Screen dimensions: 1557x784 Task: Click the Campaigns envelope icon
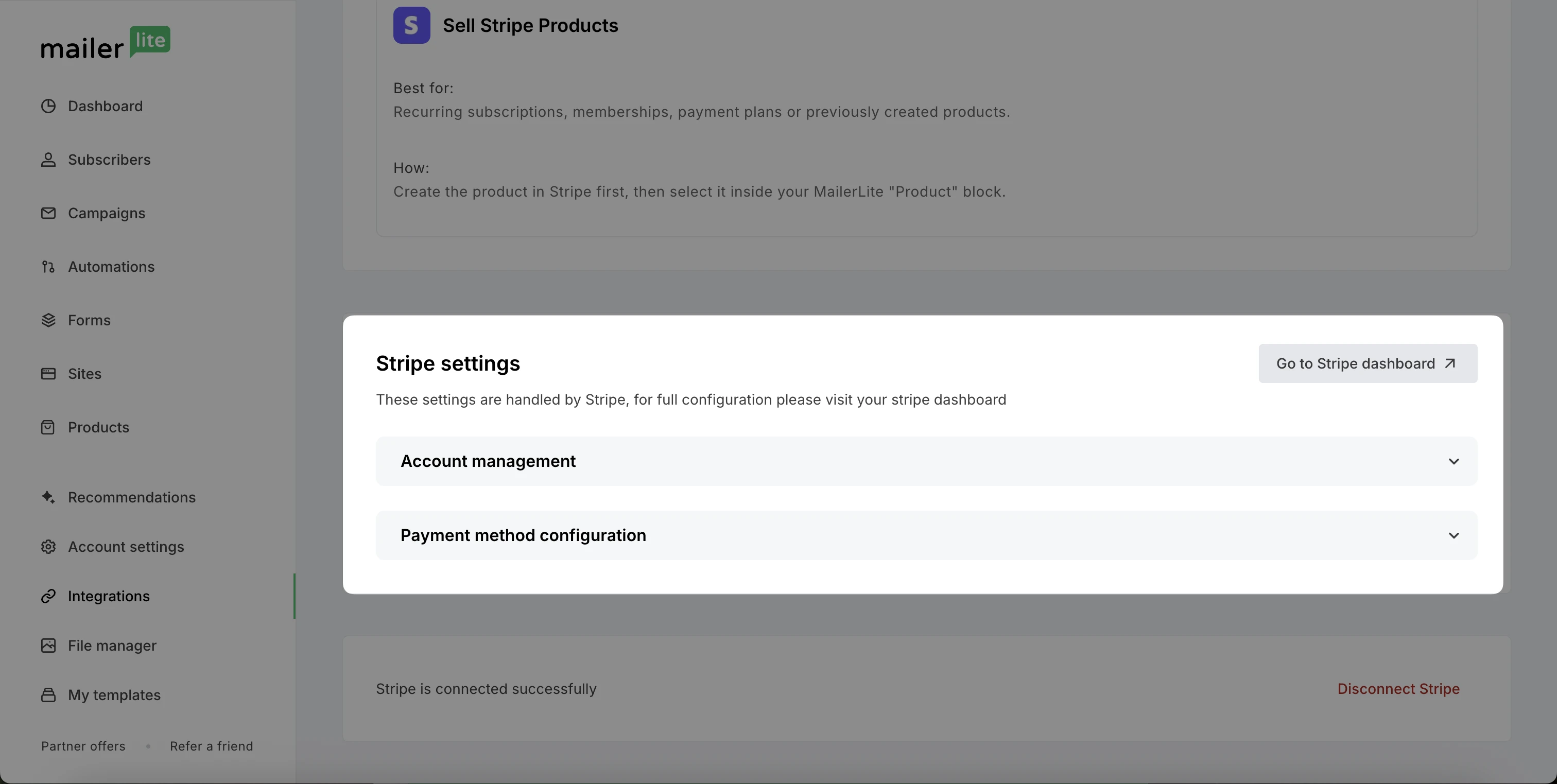pyautogui.click(x=48, y=214)
